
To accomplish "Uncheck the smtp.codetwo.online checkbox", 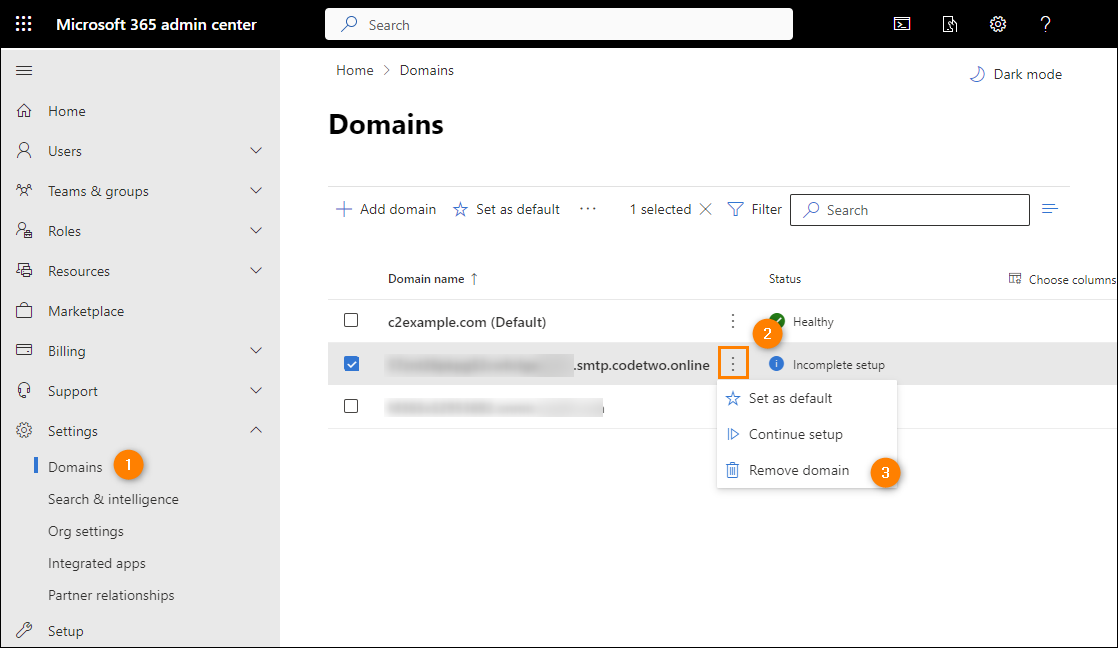I will 351,364.
